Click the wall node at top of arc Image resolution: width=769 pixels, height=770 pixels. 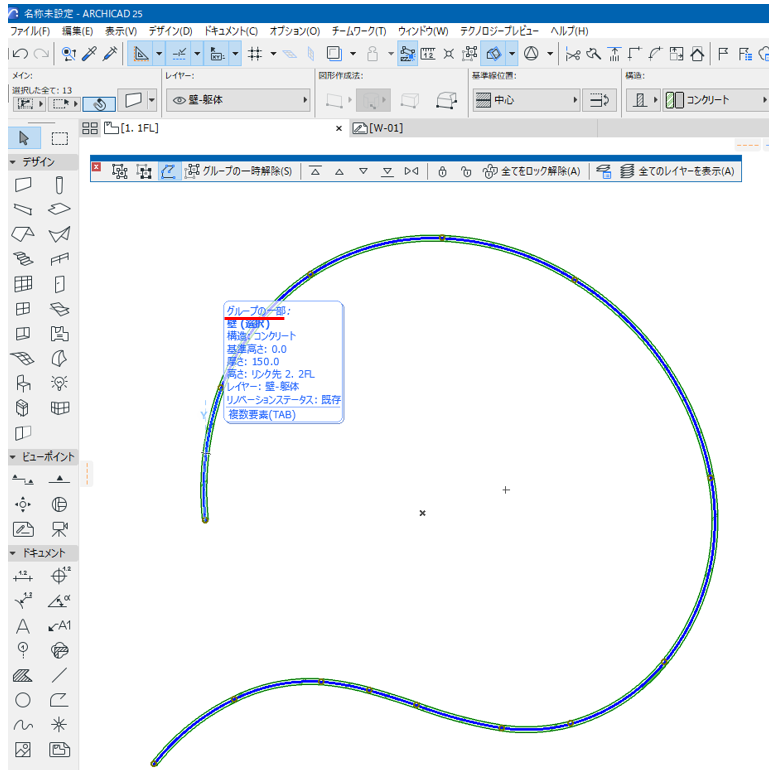[442, 238]
